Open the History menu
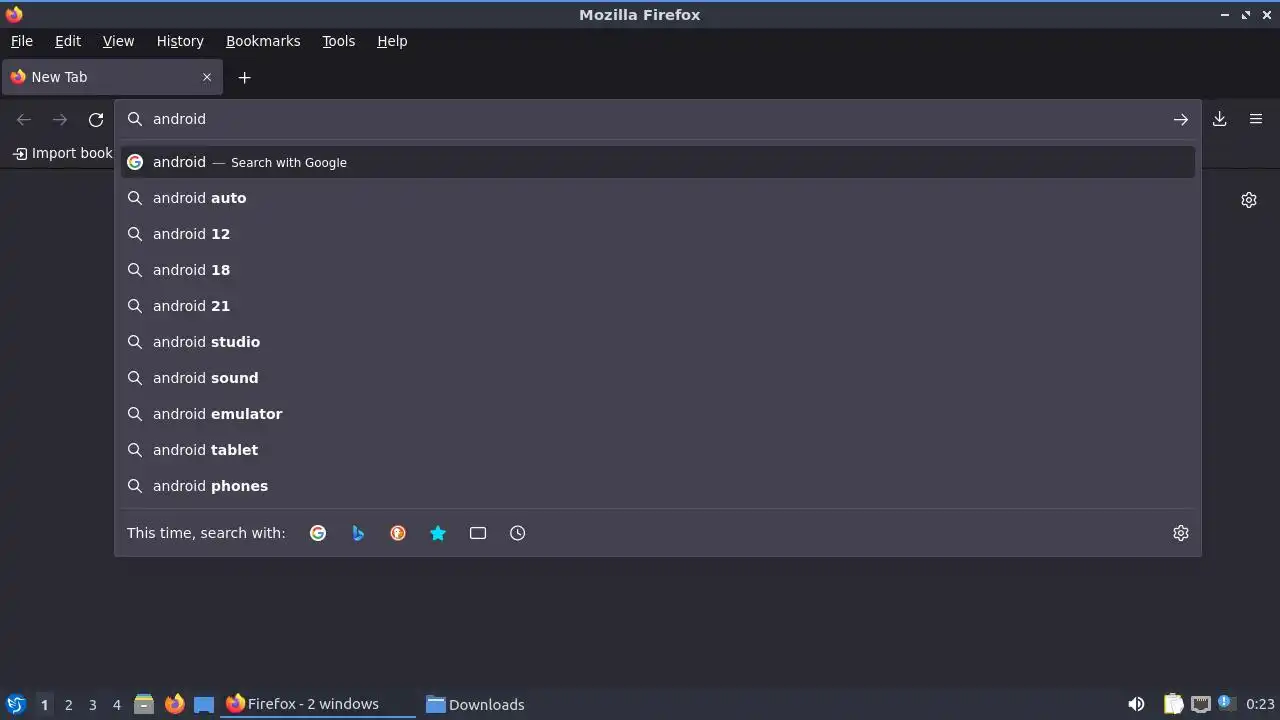This screenshot has height=720, width=1280. (180, 41)
